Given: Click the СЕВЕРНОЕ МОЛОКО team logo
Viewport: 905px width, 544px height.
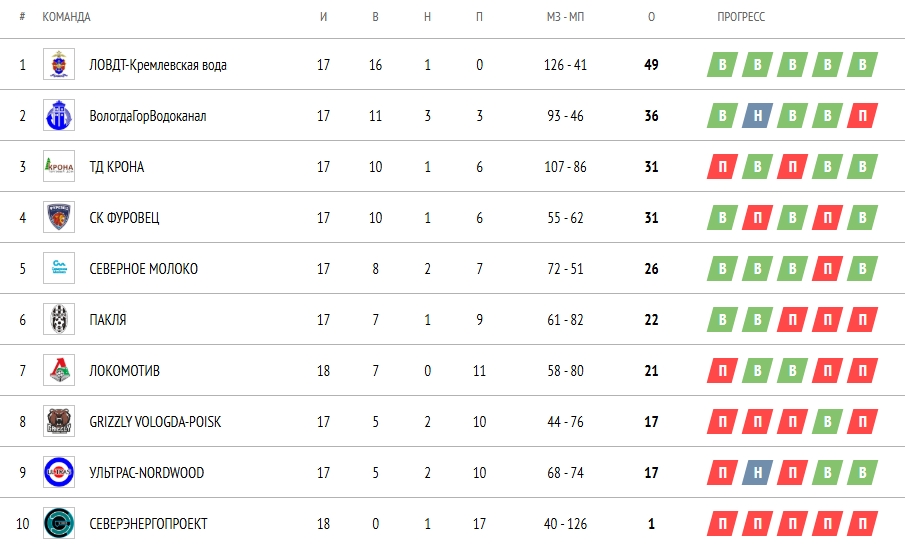Looking at the screenshot, I should [58, 269].
